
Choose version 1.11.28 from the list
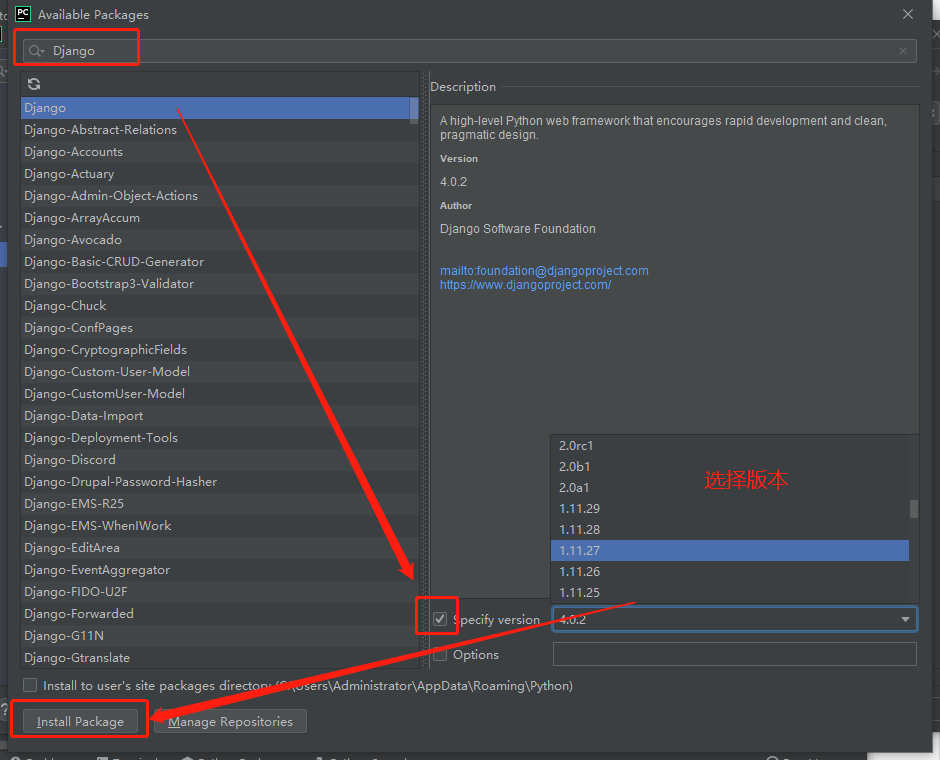pos(730,529)
